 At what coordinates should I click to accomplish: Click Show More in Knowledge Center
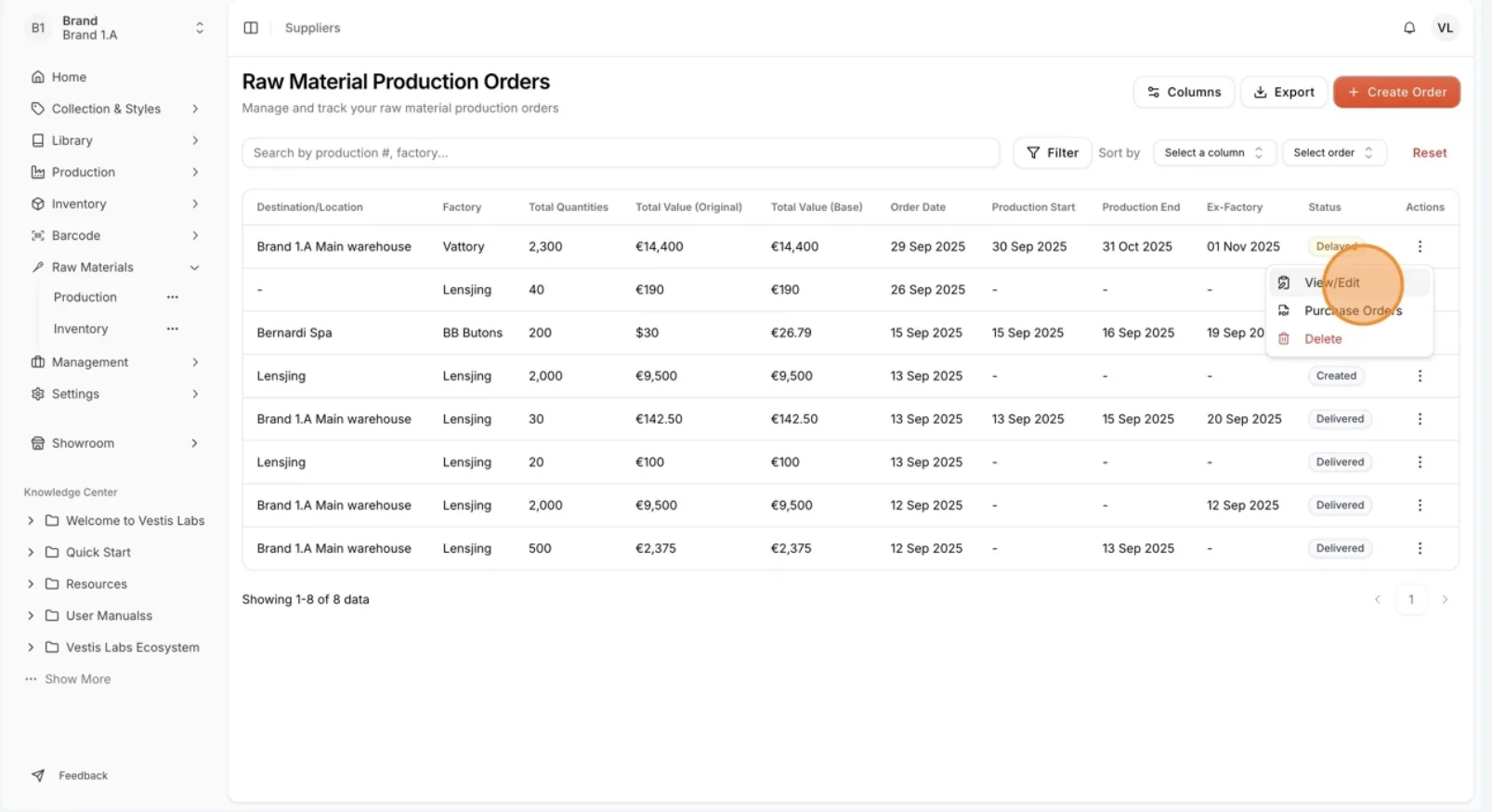point(78,679)
